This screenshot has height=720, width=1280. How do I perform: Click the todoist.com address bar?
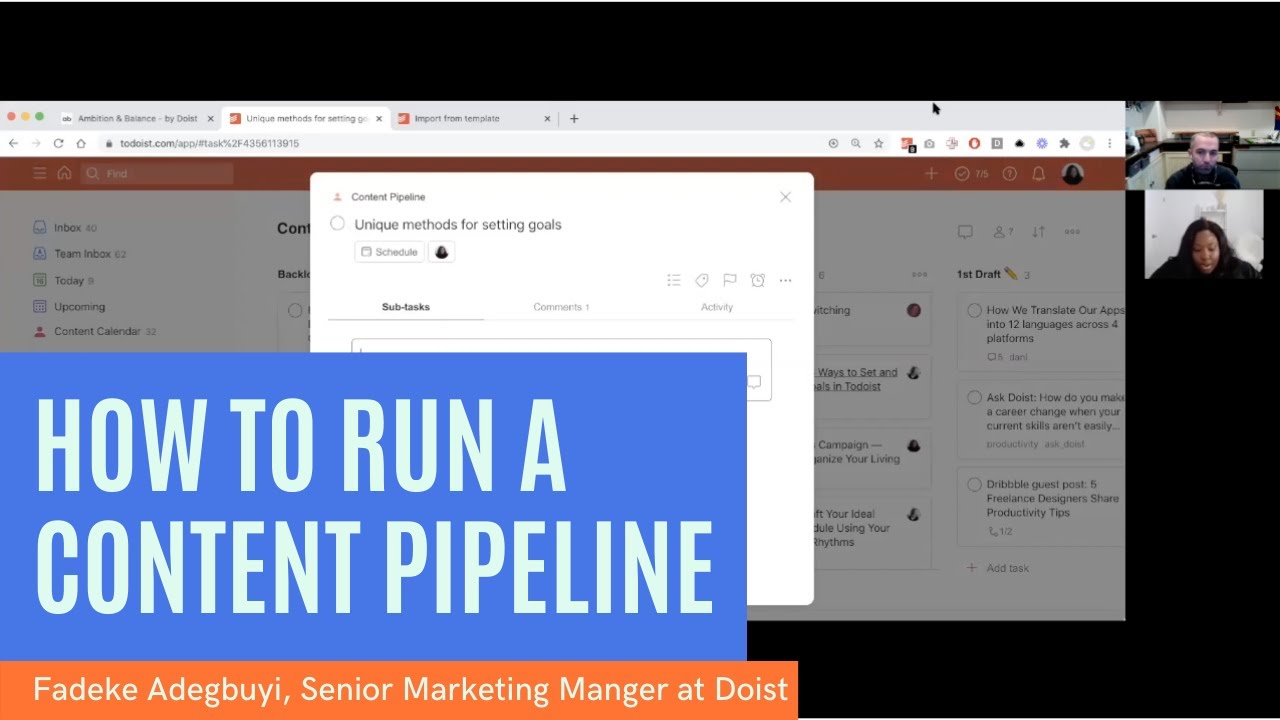pyautogui.click(x=460, y=143)
